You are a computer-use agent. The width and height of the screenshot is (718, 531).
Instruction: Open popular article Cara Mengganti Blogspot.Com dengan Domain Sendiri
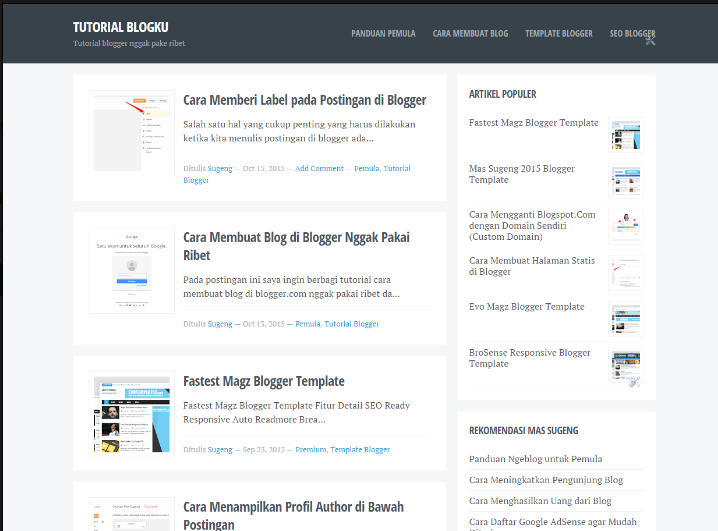532,226
